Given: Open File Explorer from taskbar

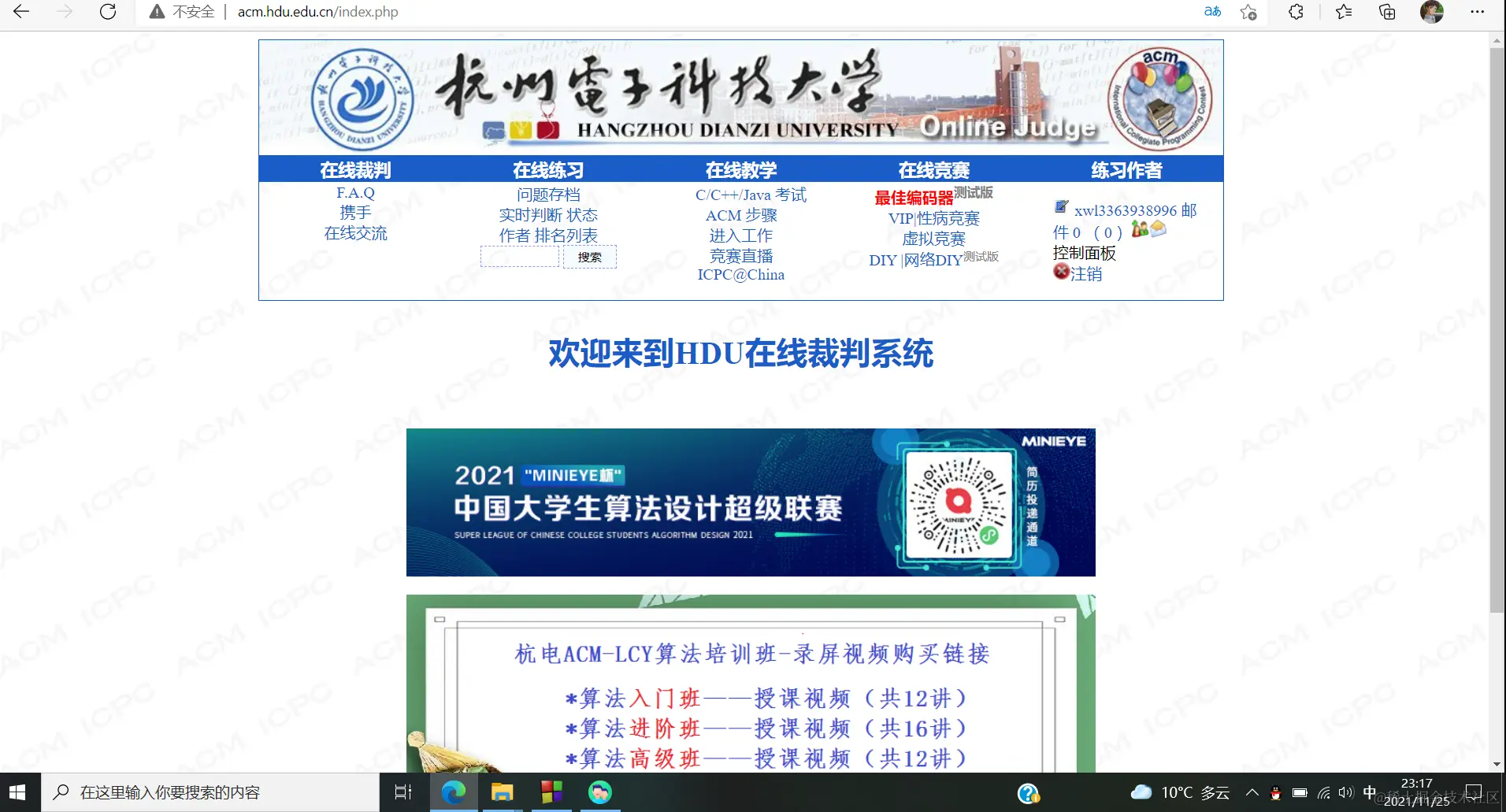Looking at the screenshot, I should 502,792.
